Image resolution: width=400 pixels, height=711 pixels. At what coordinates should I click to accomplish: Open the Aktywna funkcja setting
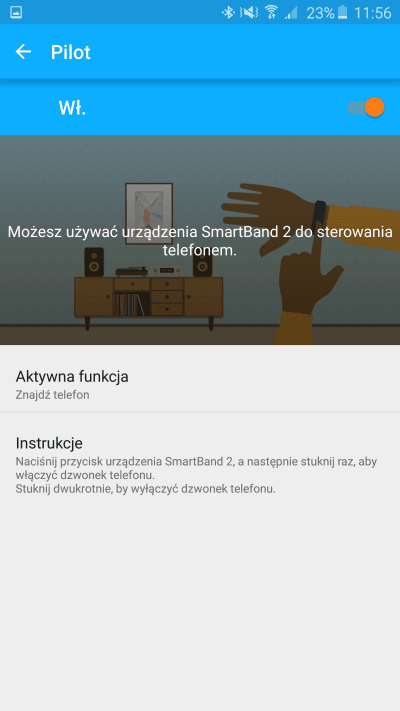tap(200, 385)
